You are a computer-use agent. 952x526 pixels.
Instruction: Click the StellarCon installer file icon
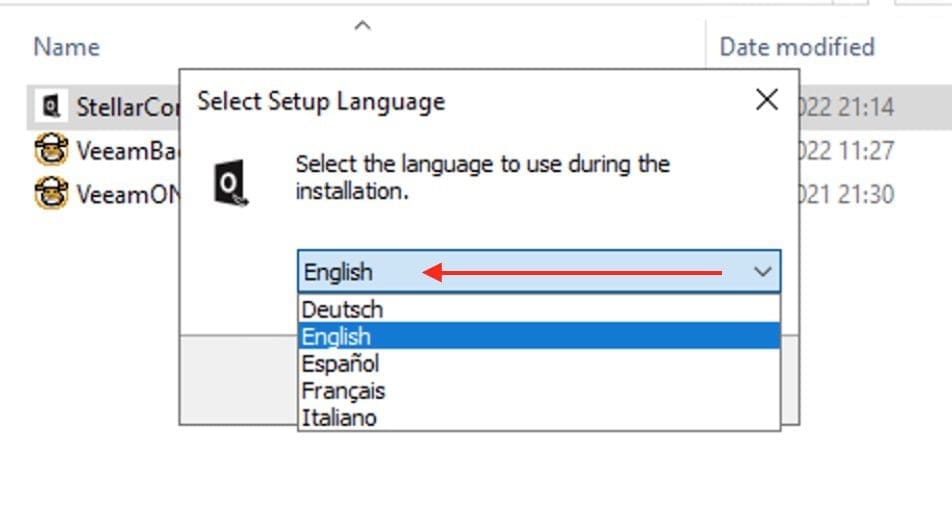point(48,106)
